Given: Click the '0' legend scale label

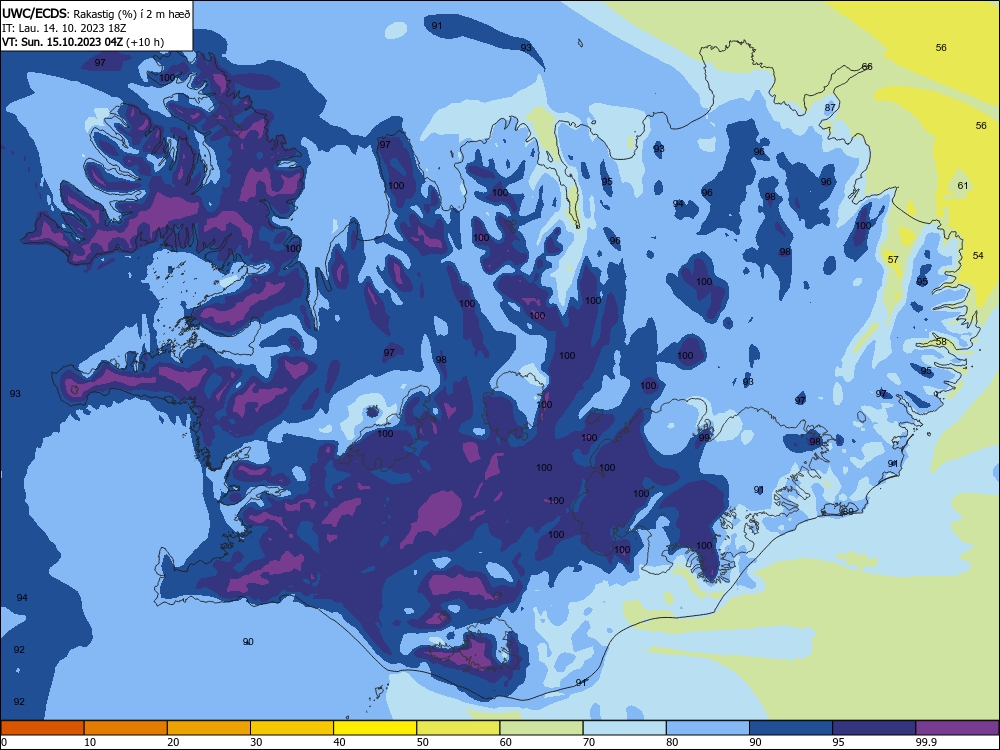Looking at the screenshot, I should (4, 742).
